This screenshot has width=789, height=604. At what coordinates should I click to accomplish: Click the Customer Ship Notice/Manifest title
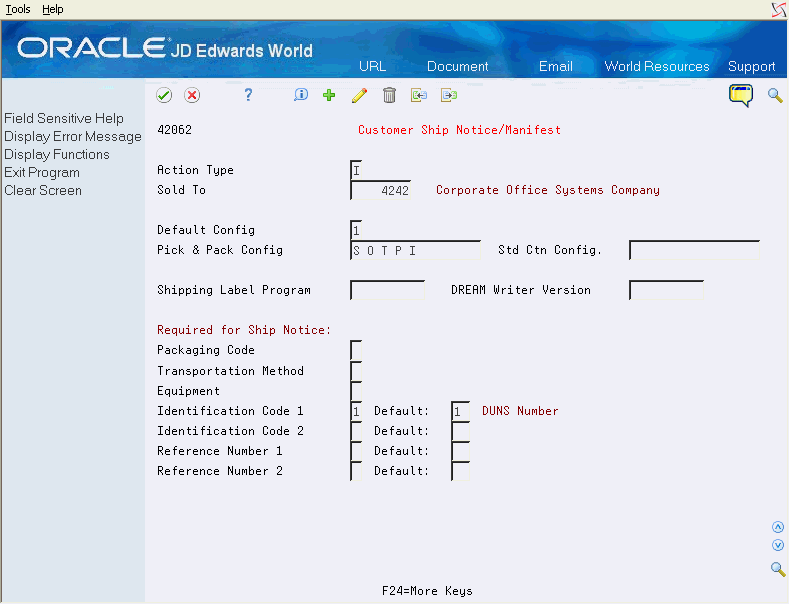click(459, 130)
